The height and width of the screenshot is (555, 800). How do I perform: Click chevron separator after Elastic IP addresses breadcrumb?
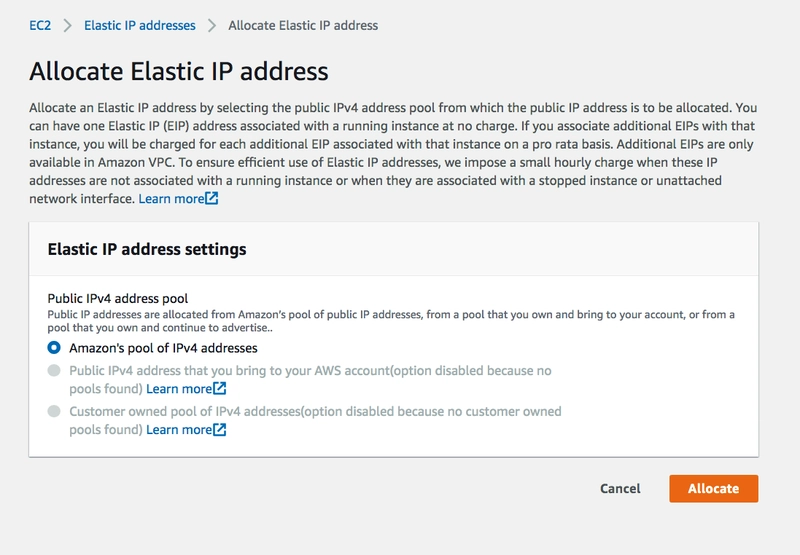click(x=212, y=26)
